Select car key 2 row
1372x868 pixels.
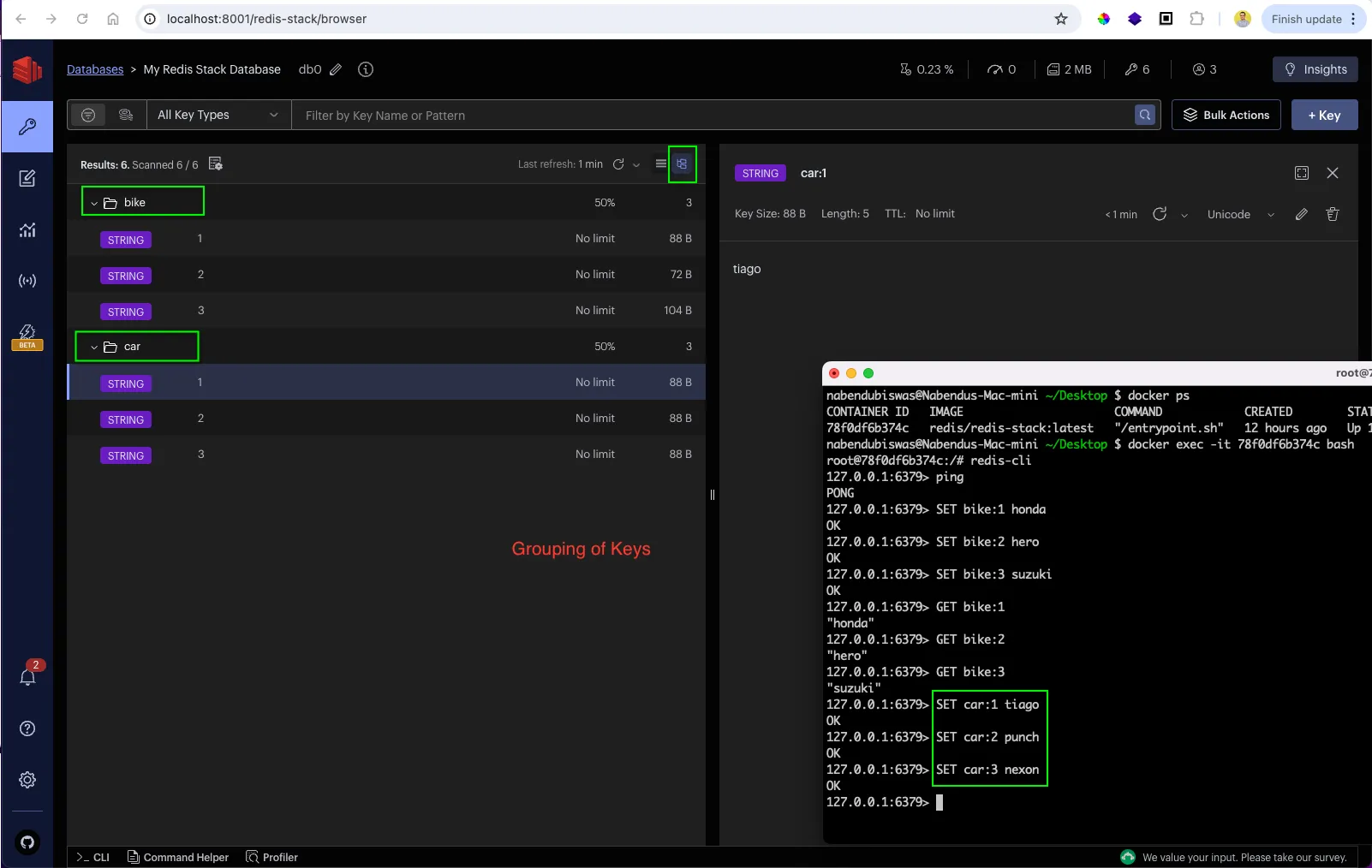(386, 419)
